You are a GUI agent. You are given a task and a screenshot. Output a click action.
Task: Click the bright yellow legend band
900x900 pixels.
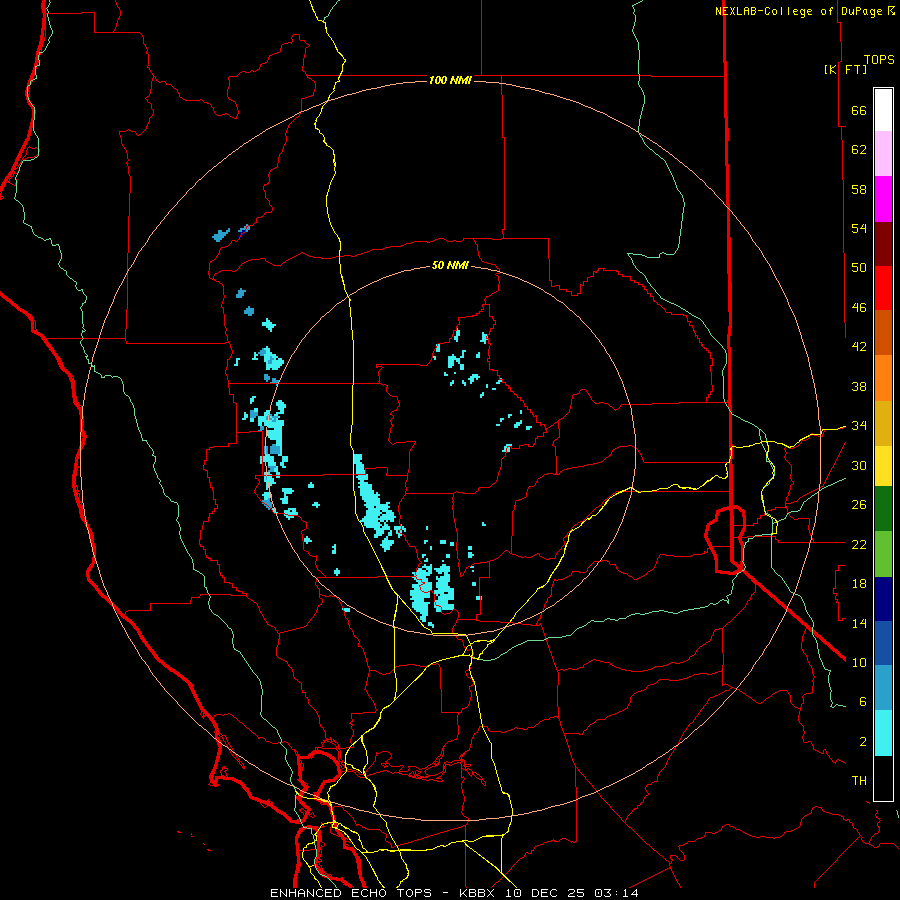(883, 465)
